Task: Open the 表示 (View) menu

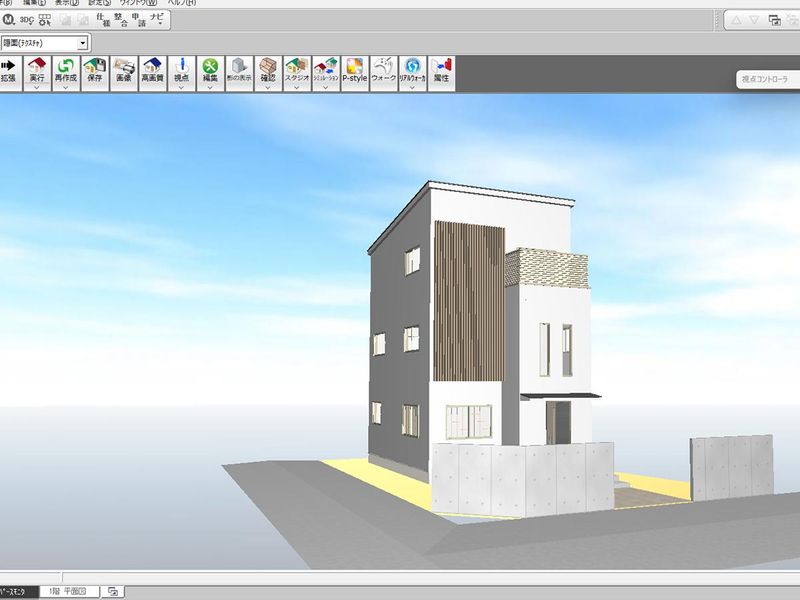Action: pos(68,3)
